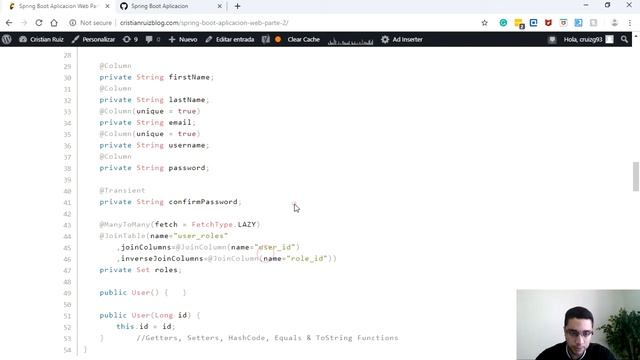Open a new browser tab with plus
640x360 pixels.
[238, 6]
